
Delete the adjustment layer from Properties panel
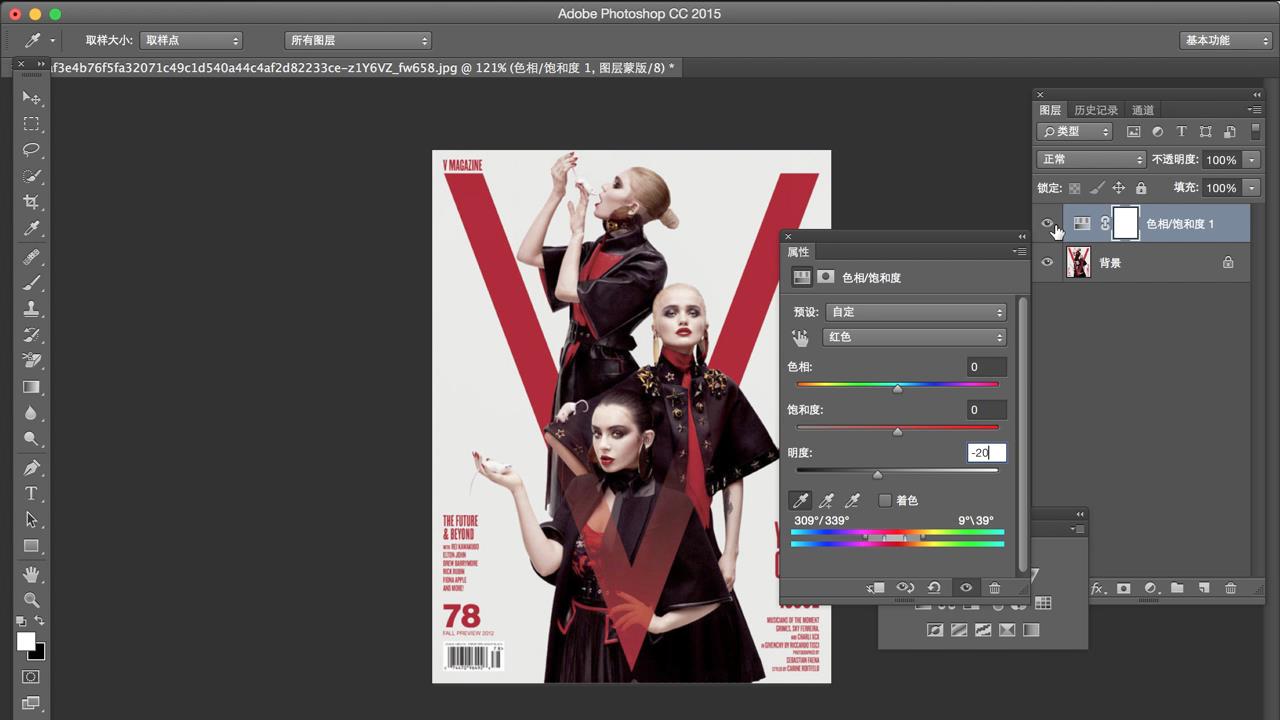pos(994,588)
